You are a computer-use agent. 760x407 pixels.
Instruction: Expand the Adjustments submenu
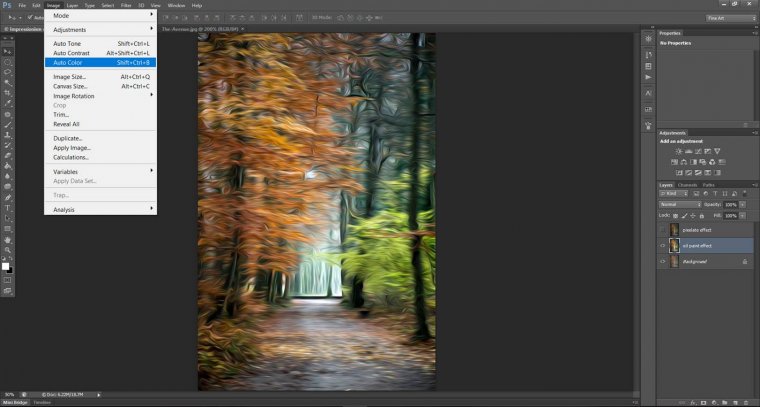100,30
